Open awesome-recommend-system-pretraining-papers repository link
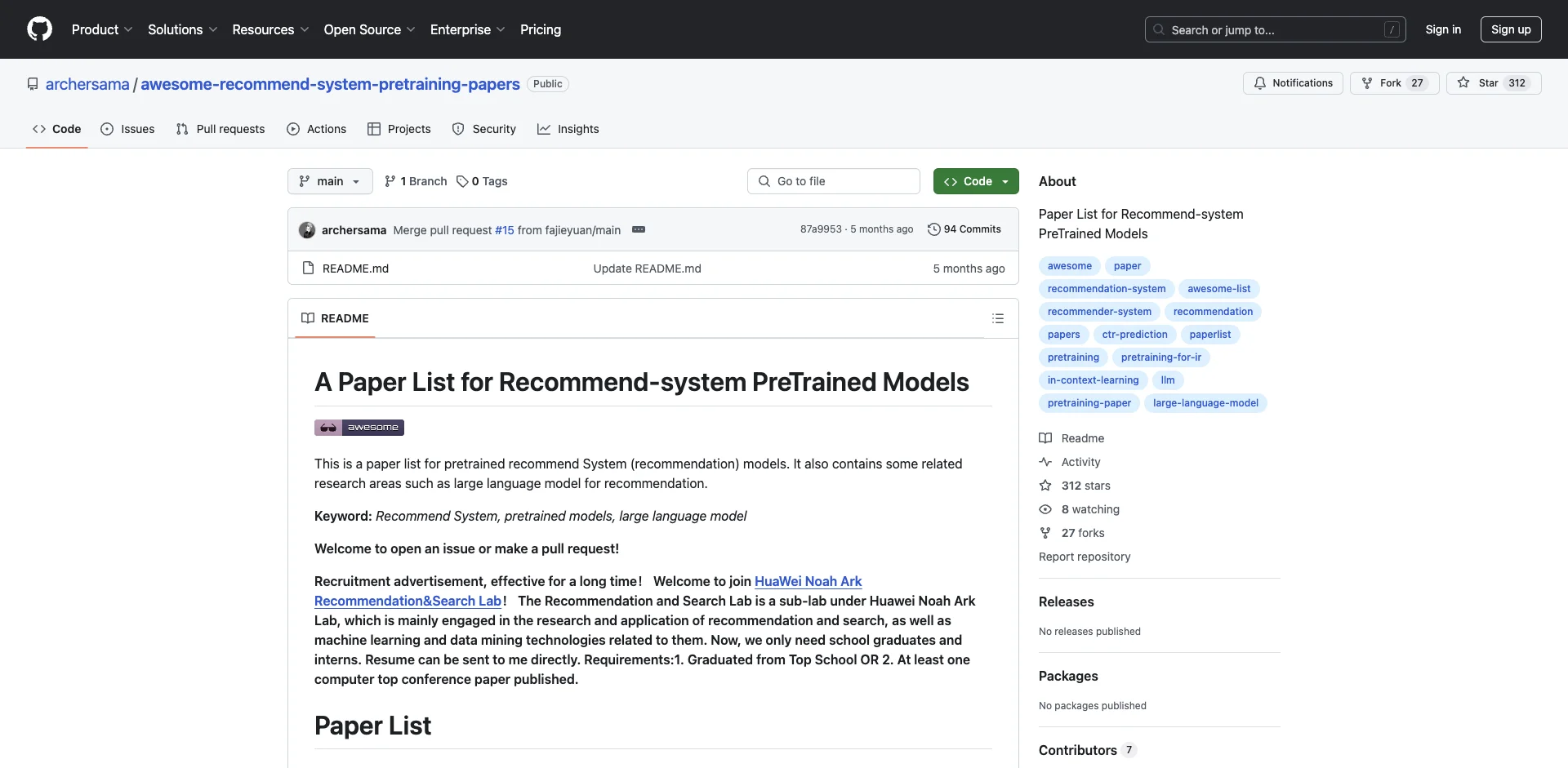Viewport: 1568px width, 768px height. click(x=330, y=84)
